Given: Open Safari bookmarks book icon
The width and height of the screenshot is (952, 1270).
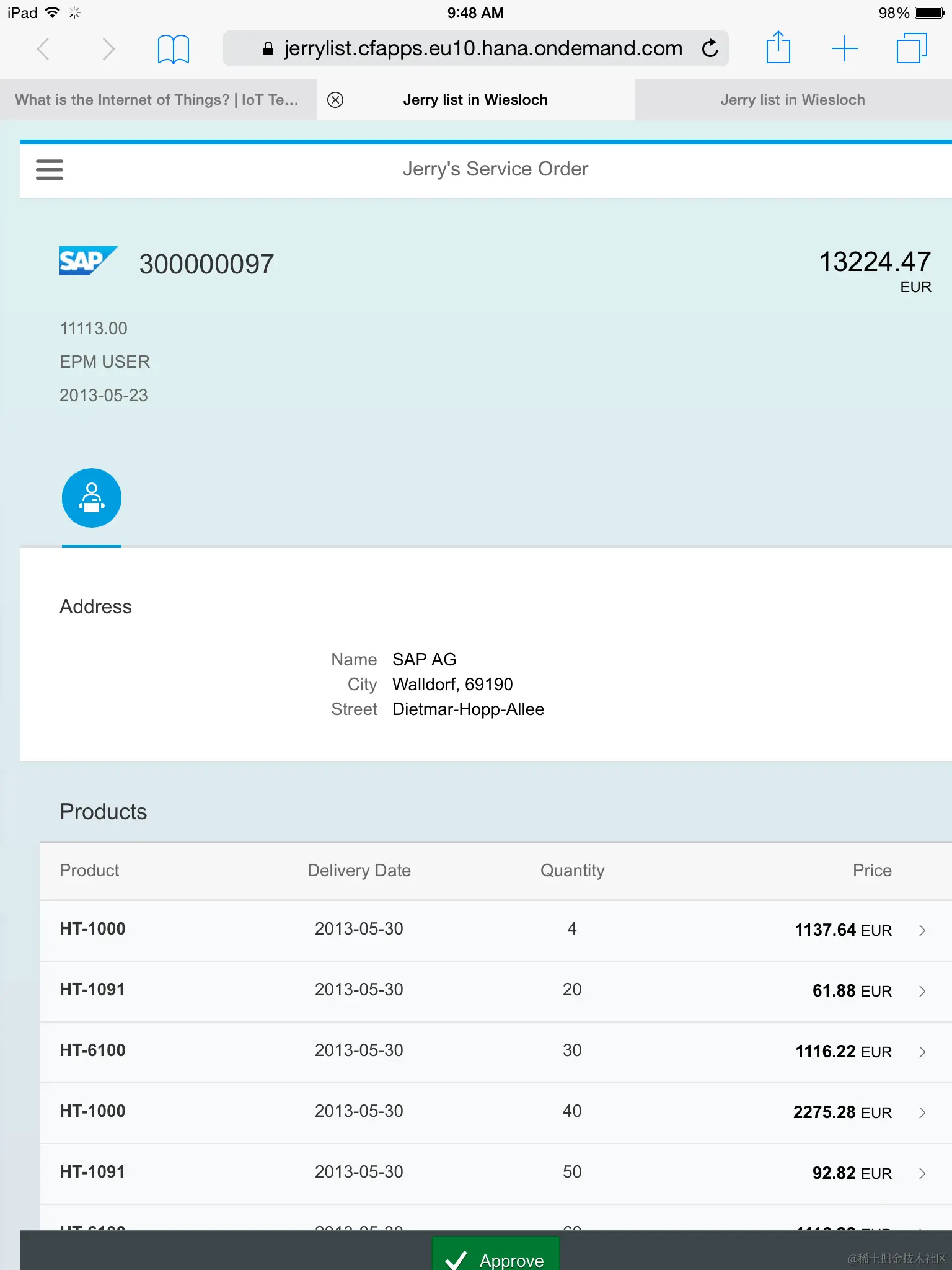Looking at the screenshot, I should (173, 49).
